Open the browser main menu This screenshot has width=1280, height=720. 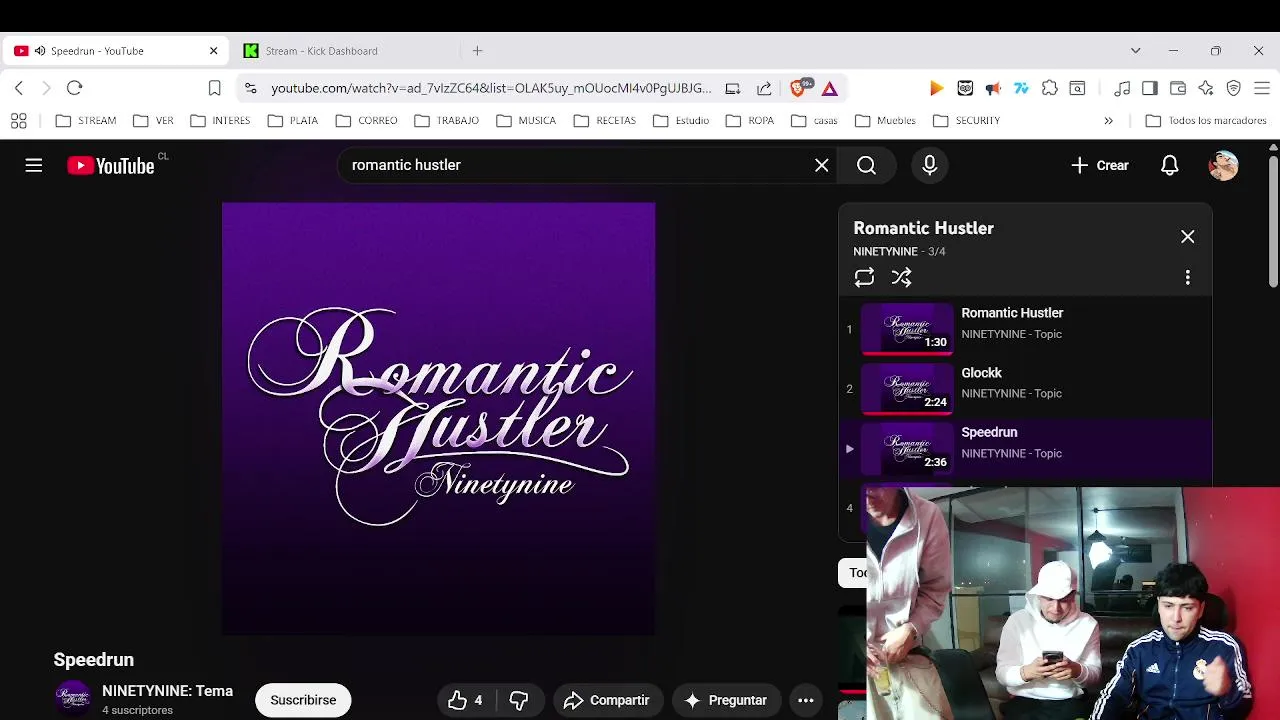click(x=1261, y=88)
